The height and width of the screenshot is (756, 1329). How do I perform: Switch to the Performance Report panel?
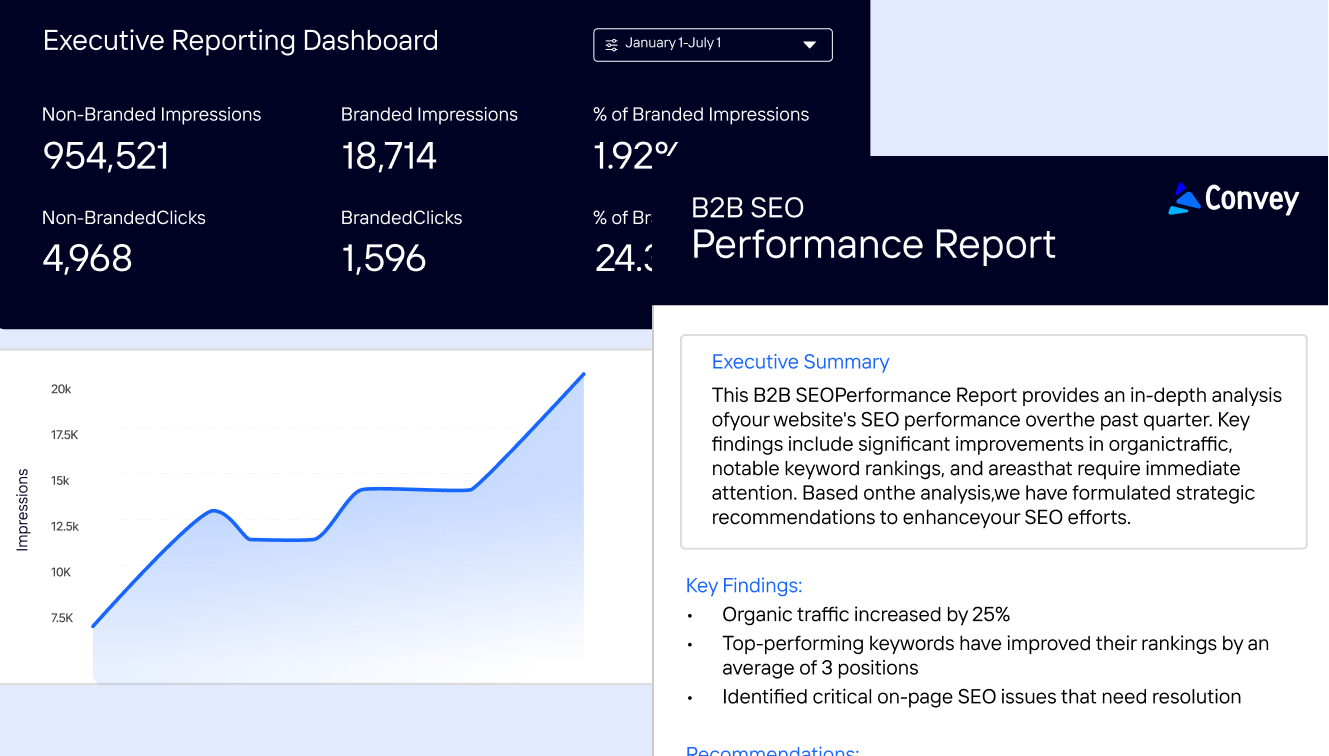pos(873,244)
